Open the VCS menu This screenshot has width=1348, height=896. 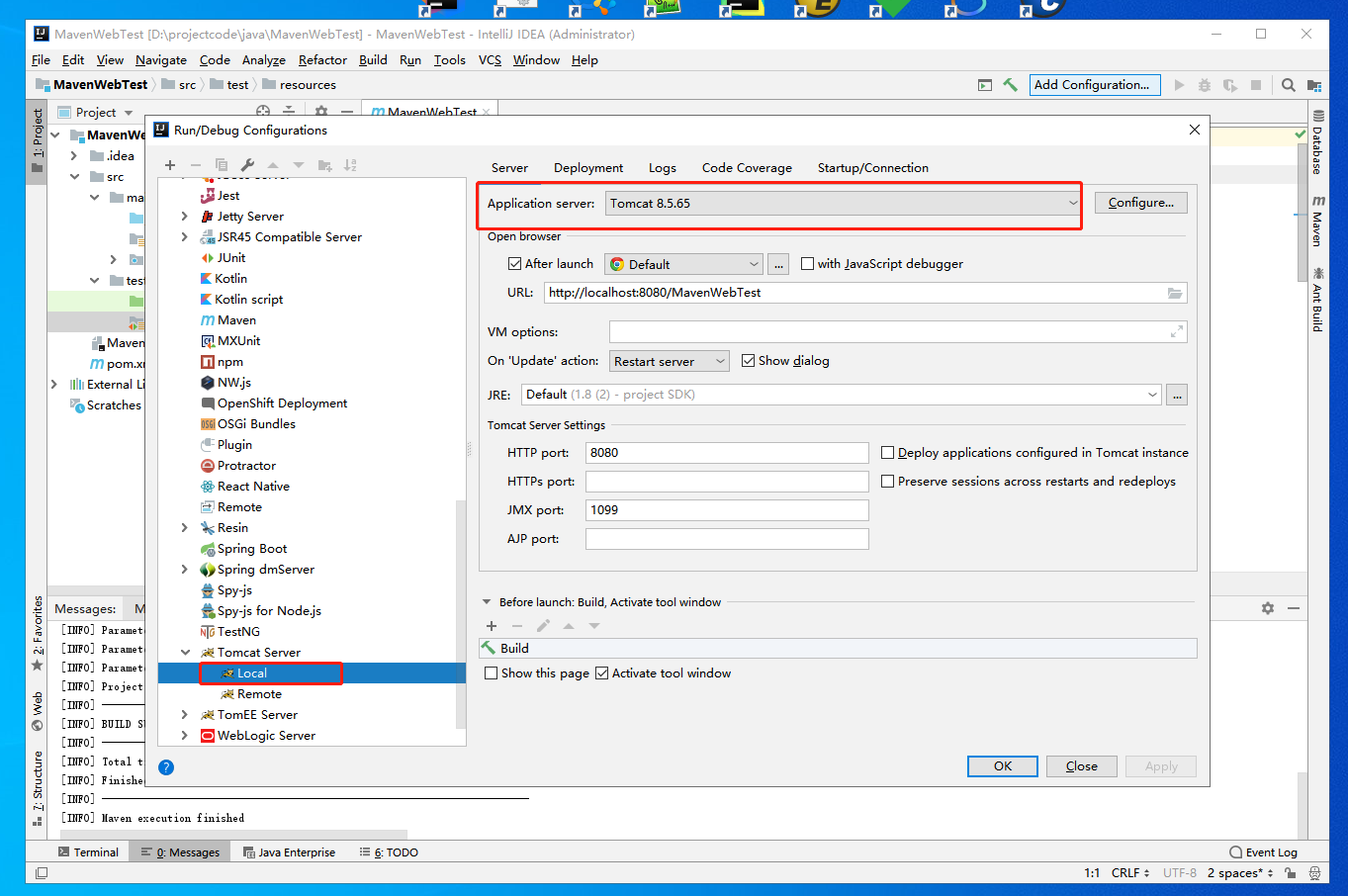(x=490, y=60)
